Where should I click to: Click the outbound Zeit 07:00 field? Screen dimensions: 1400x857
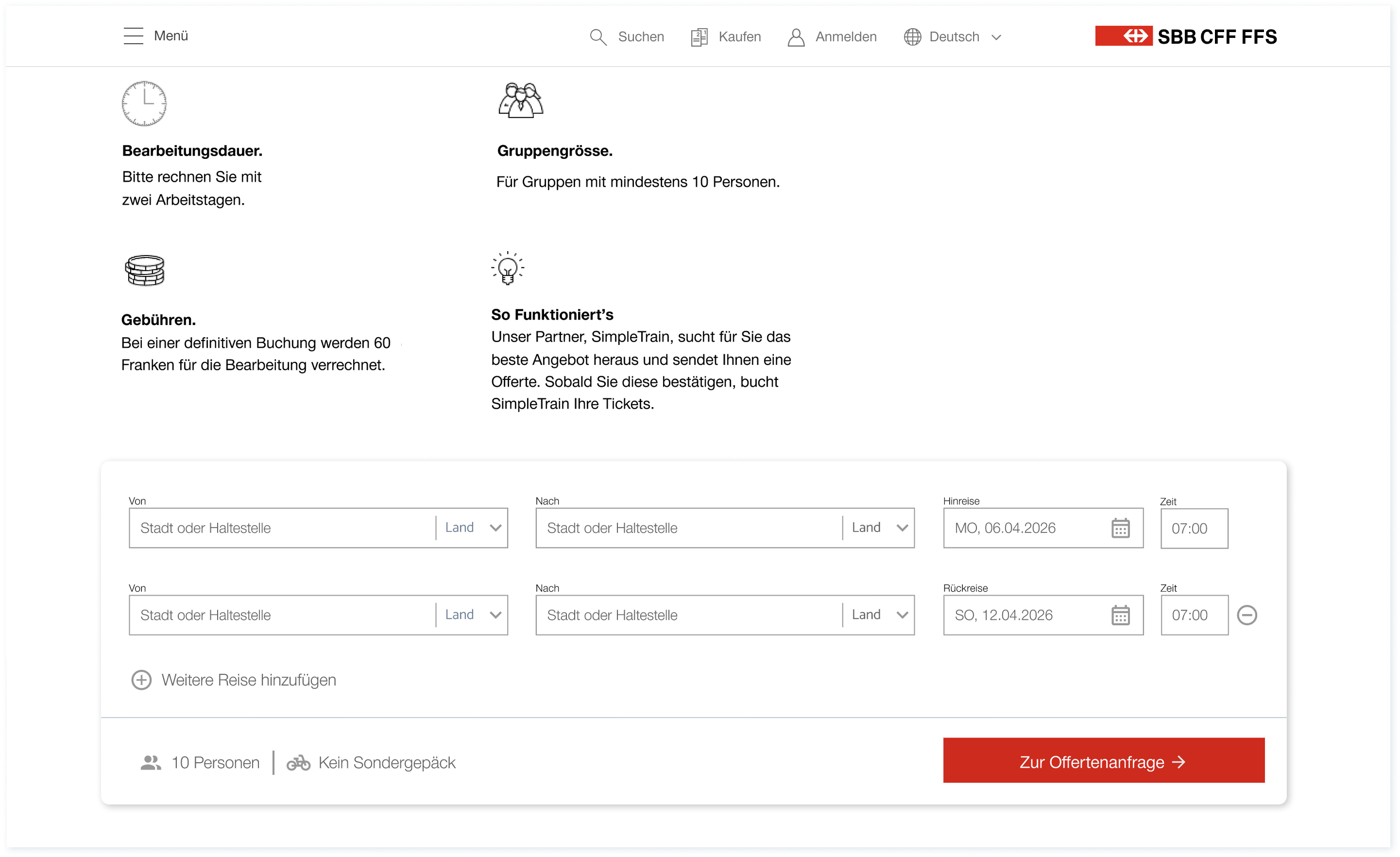coord(1194,529)
